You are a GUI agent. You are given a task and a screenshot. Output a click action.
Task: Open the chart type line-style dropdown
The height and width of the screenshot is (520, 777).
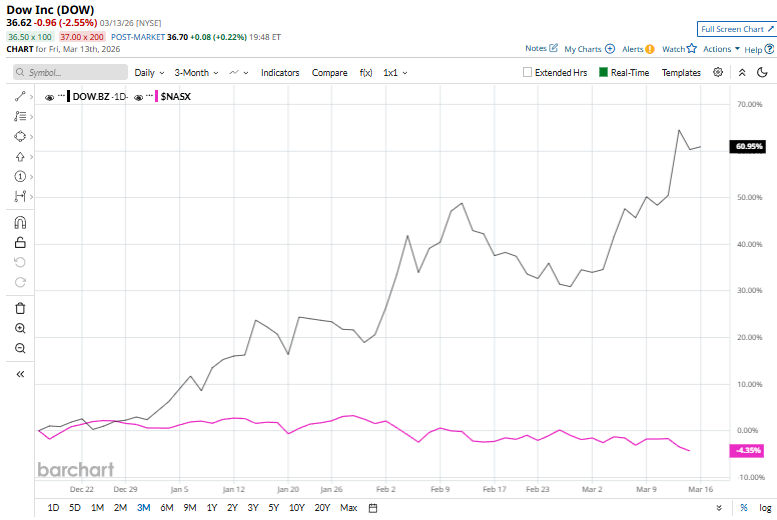238,73
